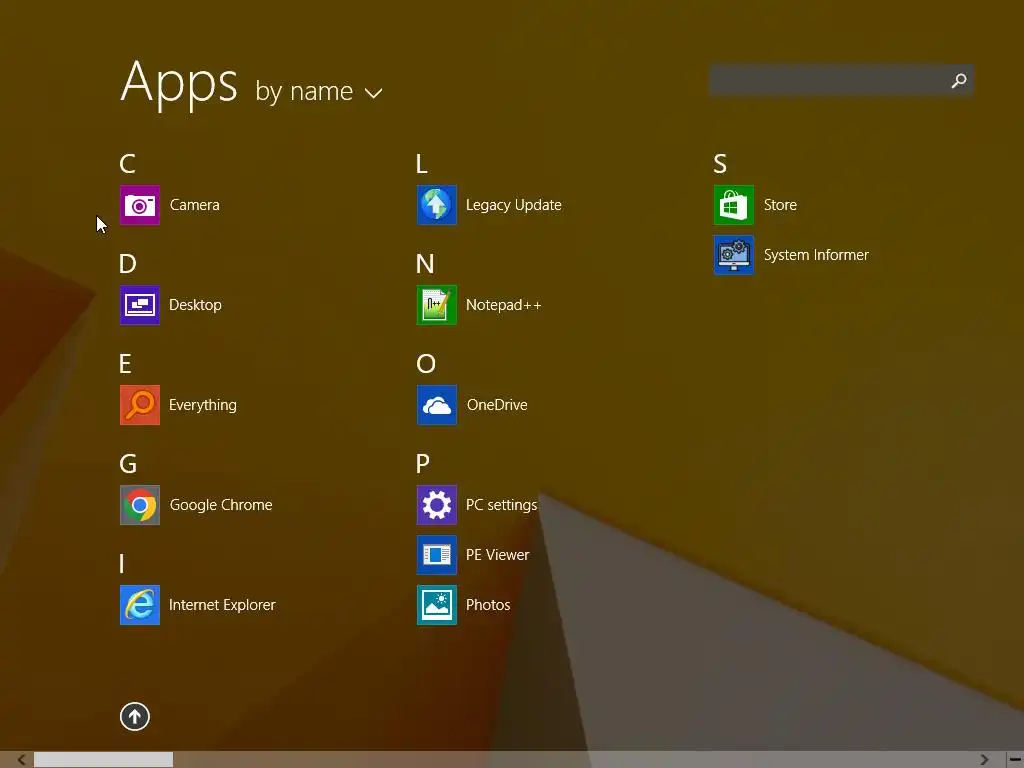
Task: Click the scrollbar right arrow
Action: [x=984, y=760]
